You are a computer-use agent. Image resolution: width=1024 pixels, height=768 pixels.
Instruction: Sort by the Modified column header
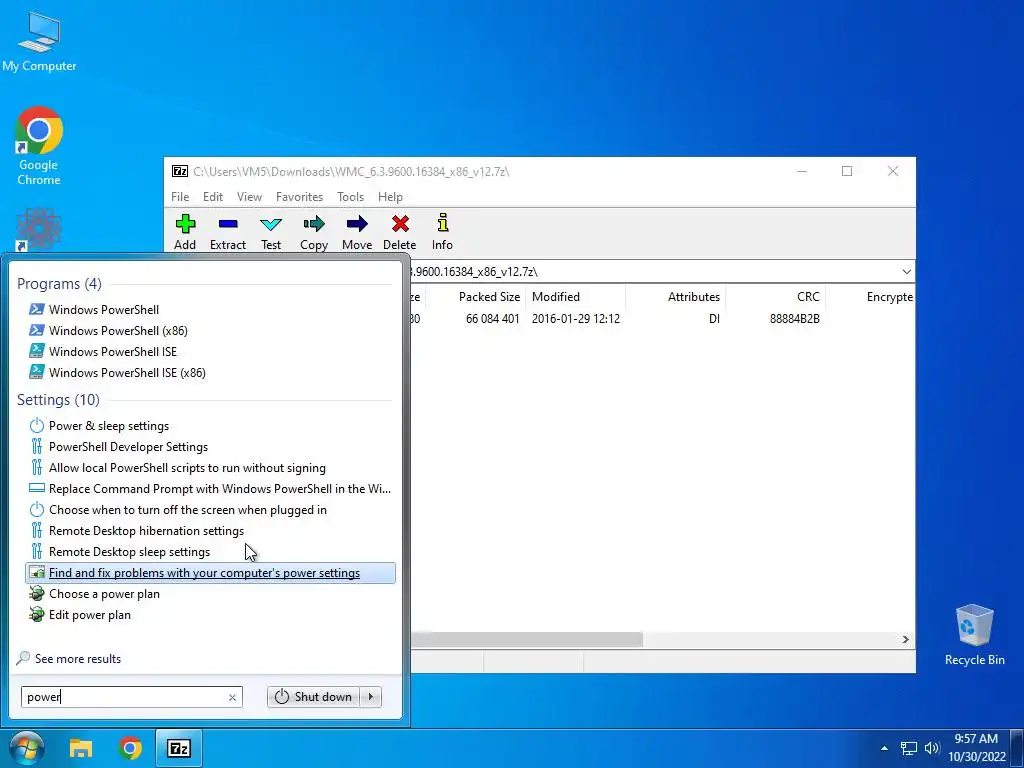575,296
